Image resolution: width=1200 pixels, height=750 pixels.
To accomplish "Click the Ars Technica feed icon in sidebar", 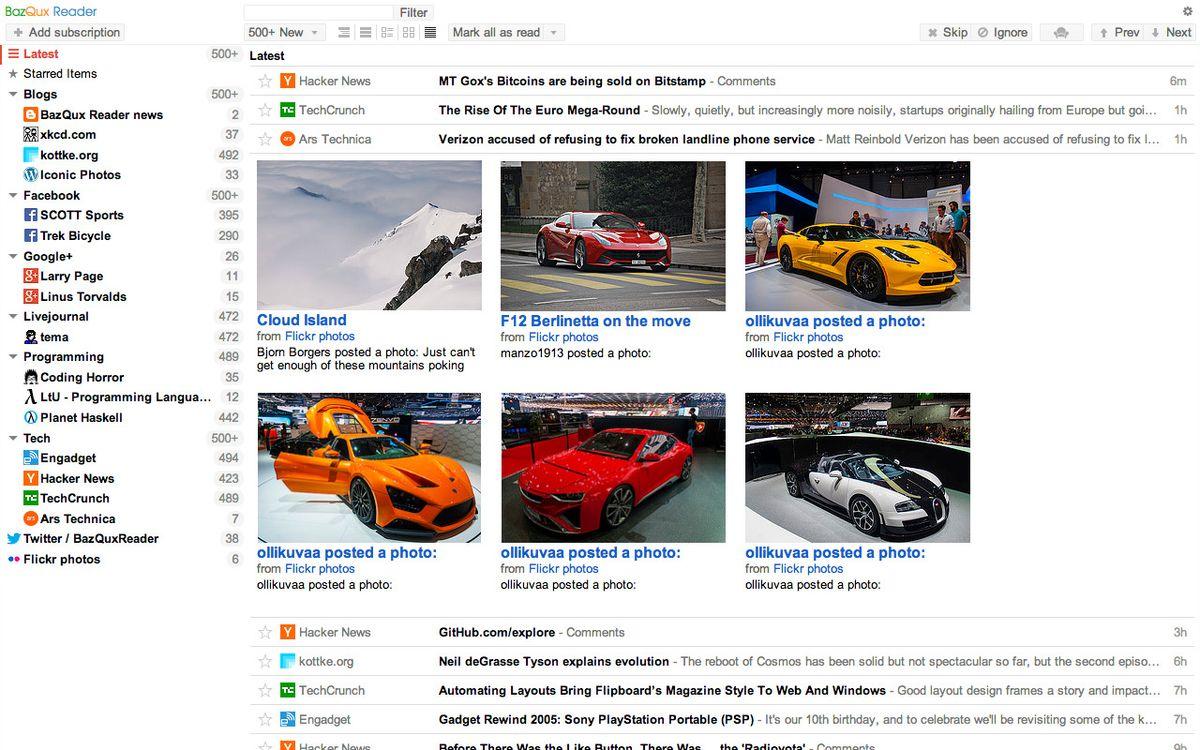I will point(31,518).
